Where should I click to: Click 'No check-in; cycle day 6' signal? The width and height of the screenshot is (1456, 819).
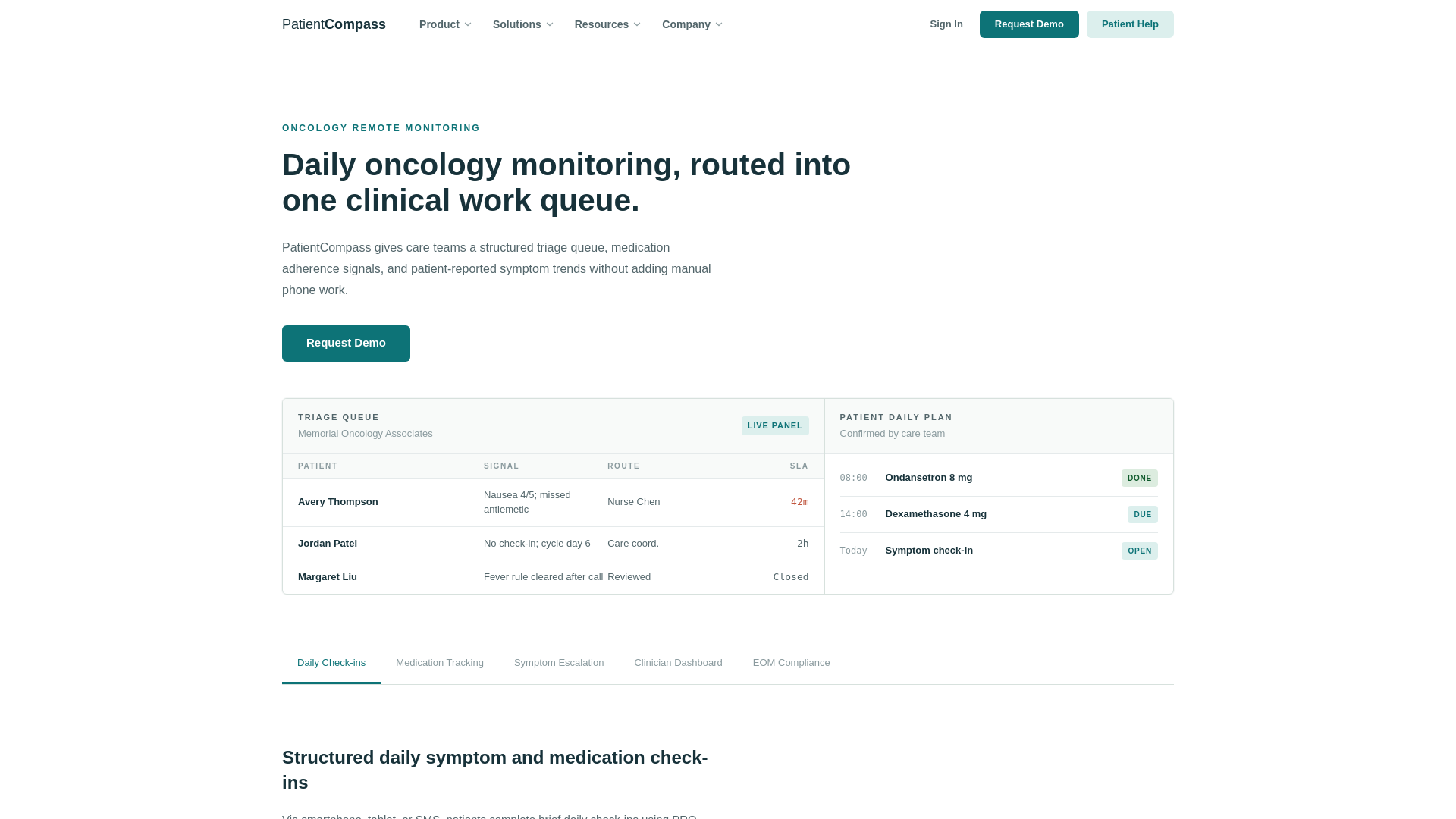[537, 544]
